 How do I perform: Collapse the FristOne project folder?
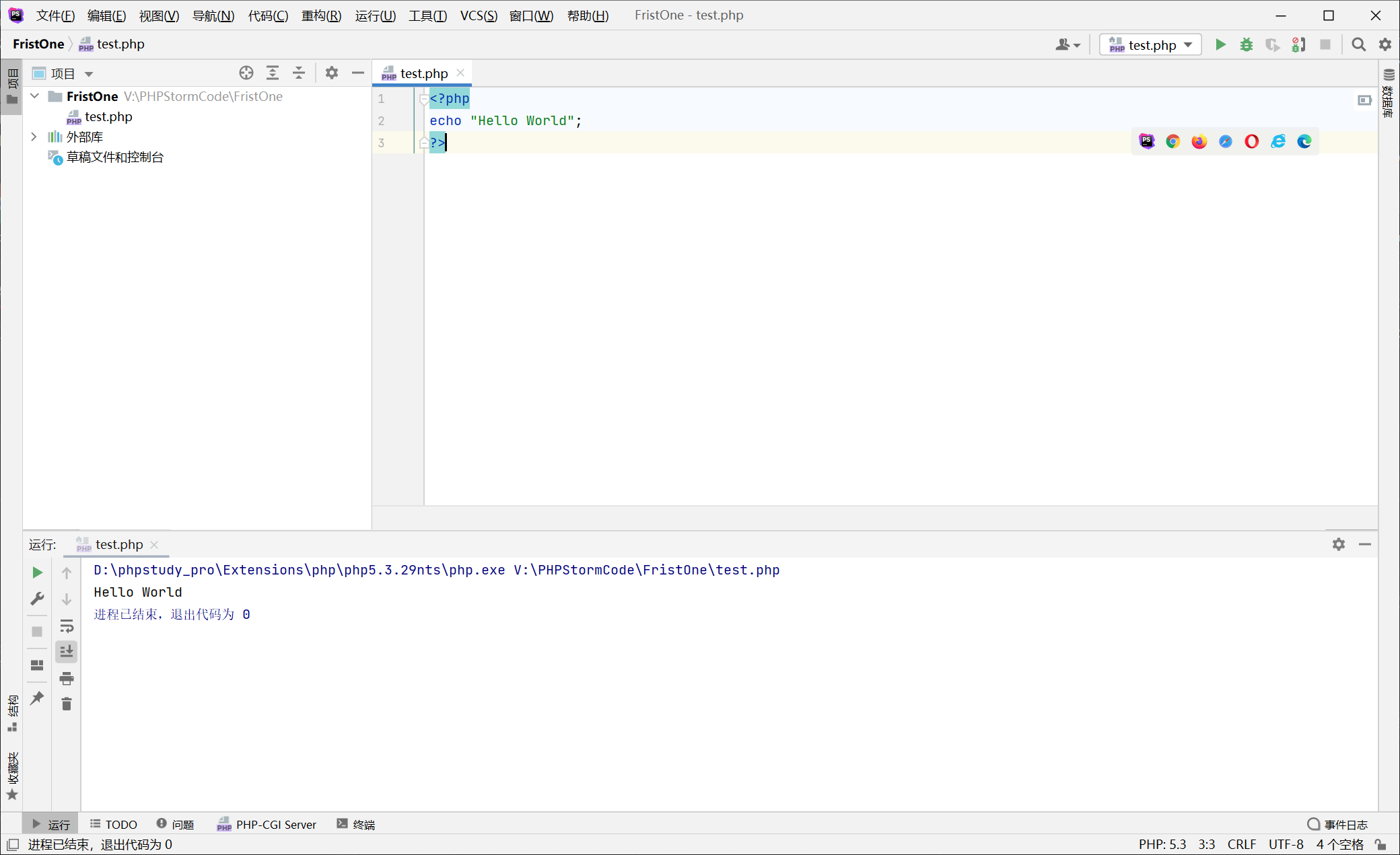point(34,96)
